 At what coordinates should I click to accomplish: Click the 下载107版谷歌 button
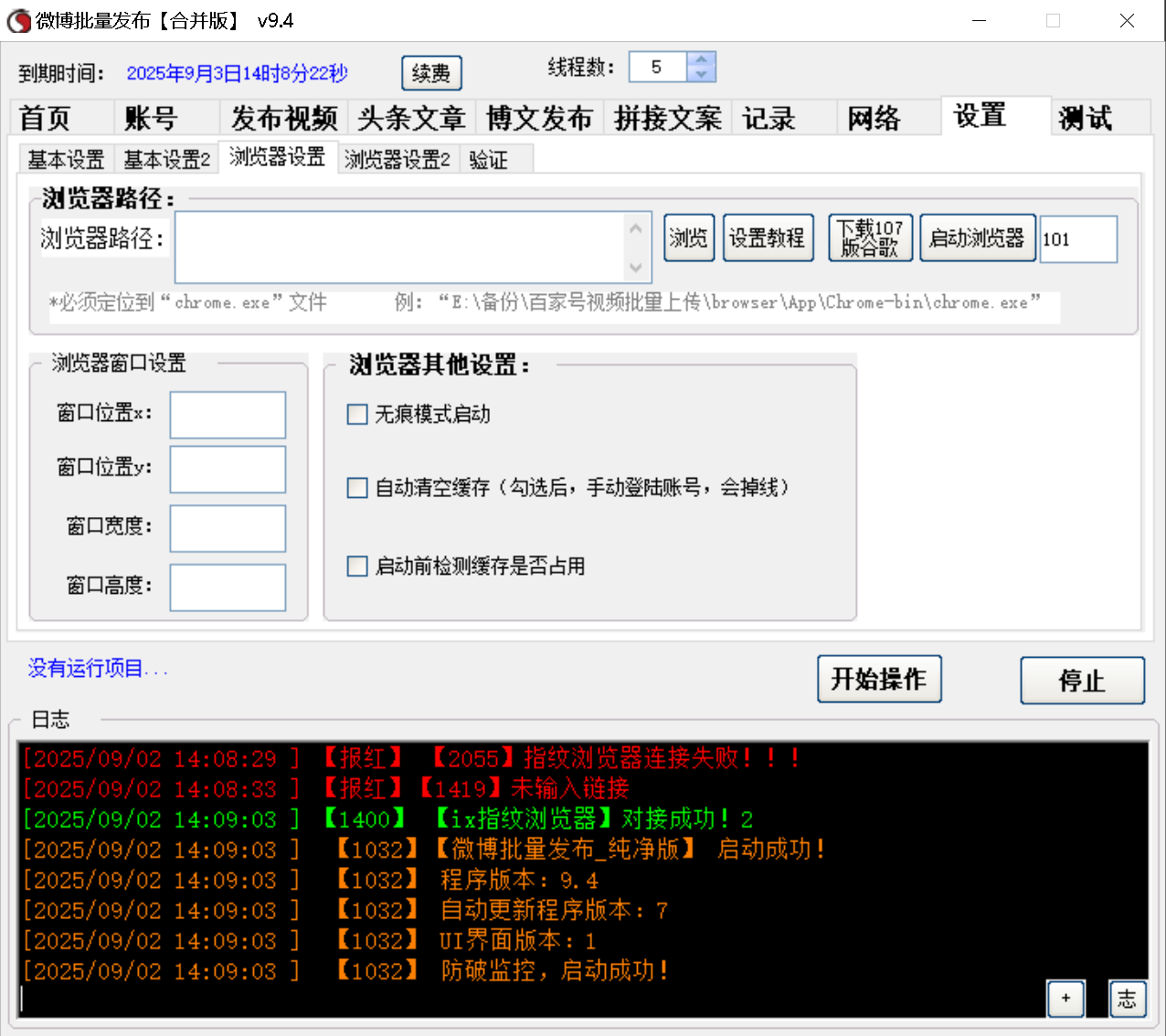pyautogui.click(x=869, y=237)
